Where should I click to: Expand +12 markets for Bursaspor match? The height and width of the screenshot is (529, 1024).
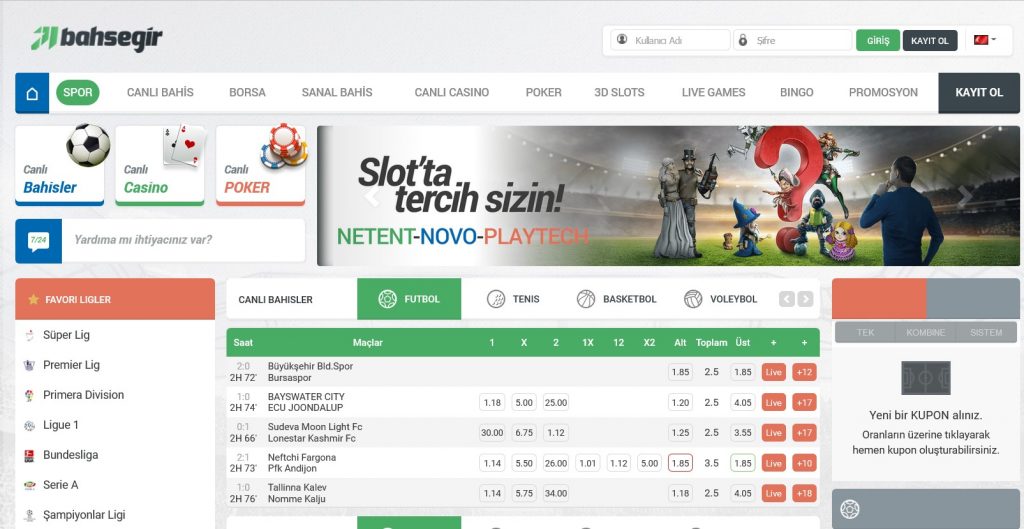(805, 372)
